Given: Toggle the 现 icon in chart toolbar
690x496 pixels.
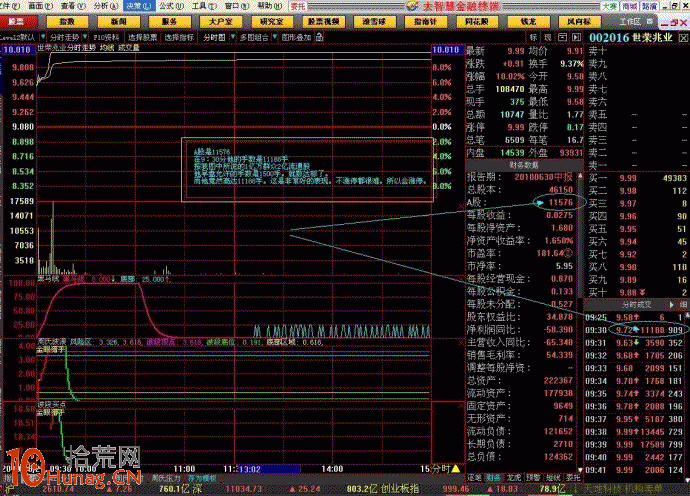Looking at the screenshot, I should pyautogui.click(x=548, y=37).
